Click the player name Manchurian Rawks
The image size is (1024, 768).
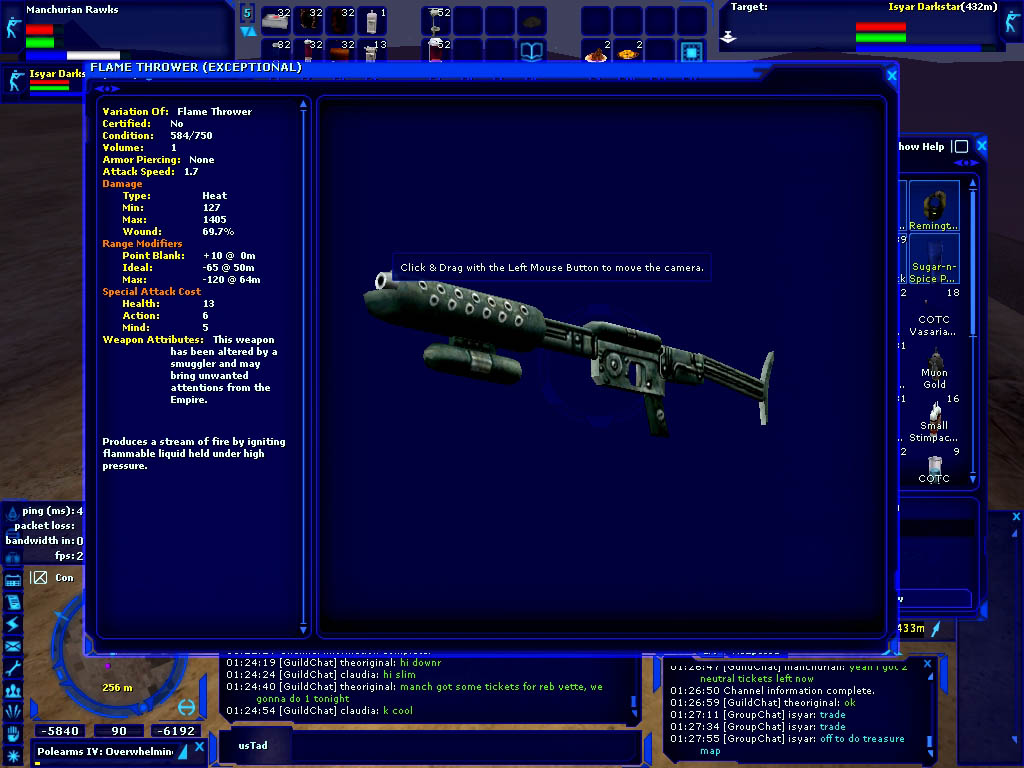(72, 9)
